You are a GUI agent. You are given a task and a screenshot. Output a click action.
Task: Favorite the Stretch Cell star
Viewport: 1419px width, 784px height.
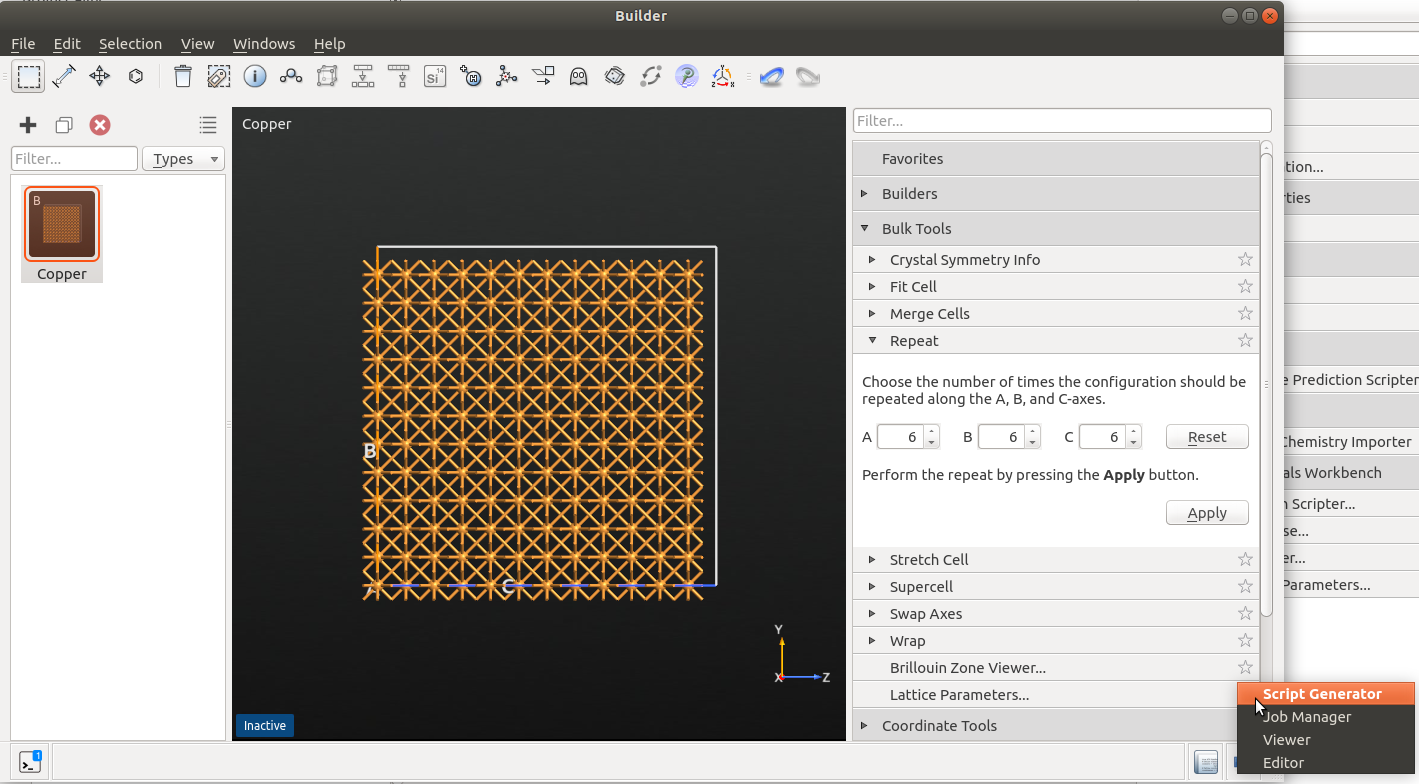click(x=1245, y=560)
